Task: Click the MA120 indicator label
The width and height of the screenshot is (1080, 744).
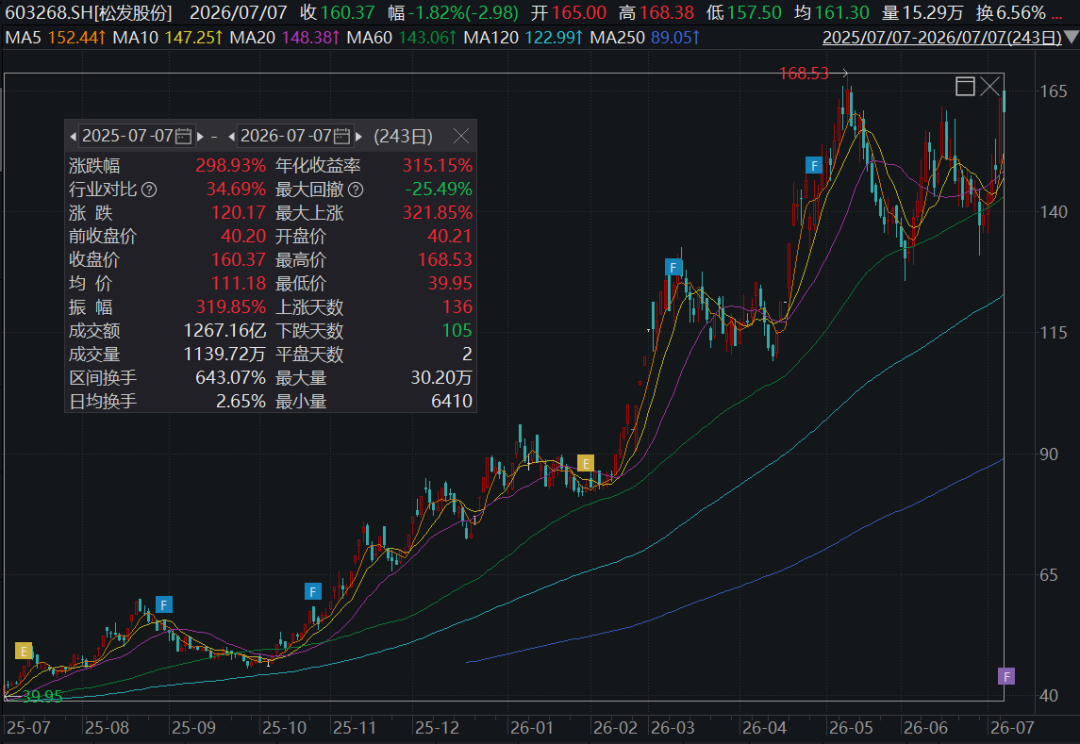Action: pyautogui.click(x=491, y=37)
